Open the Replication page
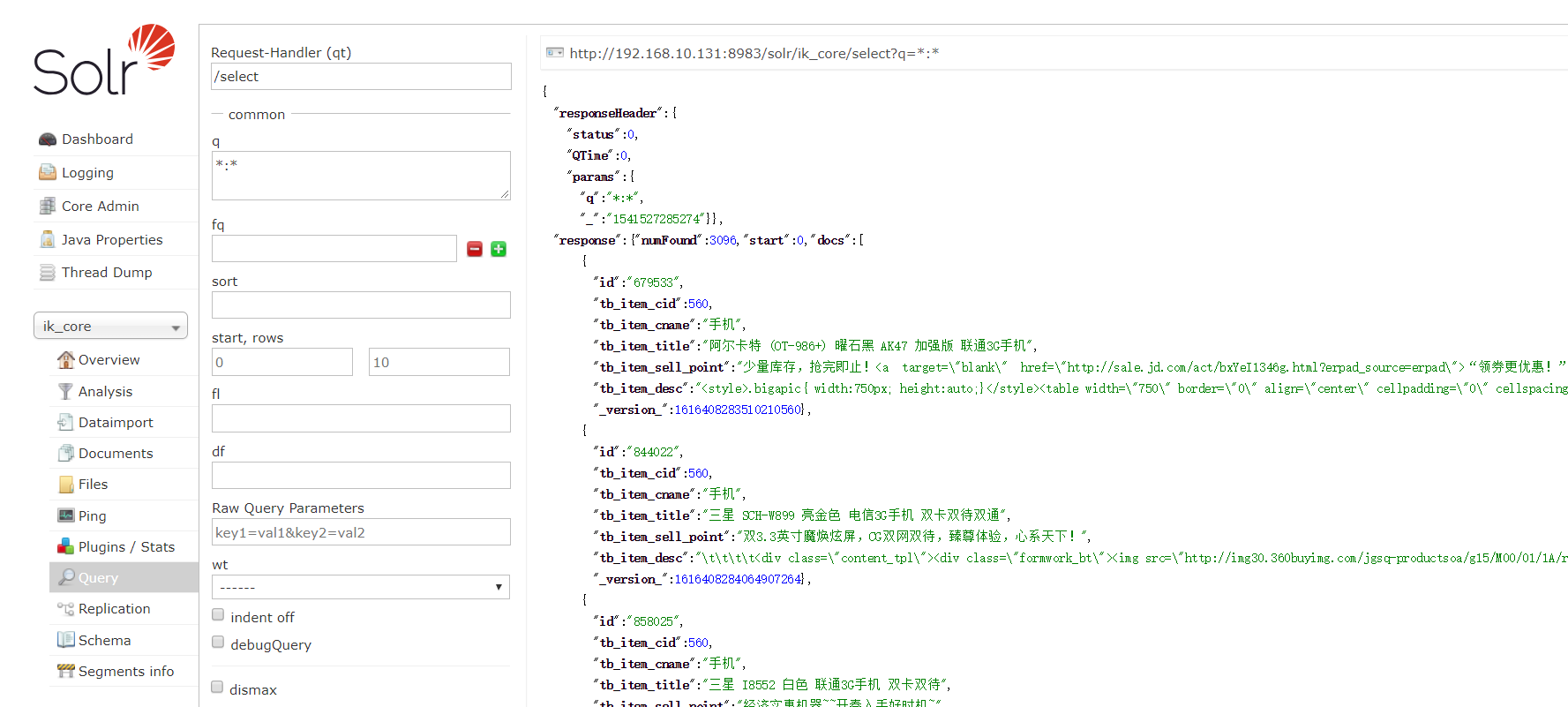Image resolution: width=1568 pixels, height=707 pixels. (x=114, y=609)
